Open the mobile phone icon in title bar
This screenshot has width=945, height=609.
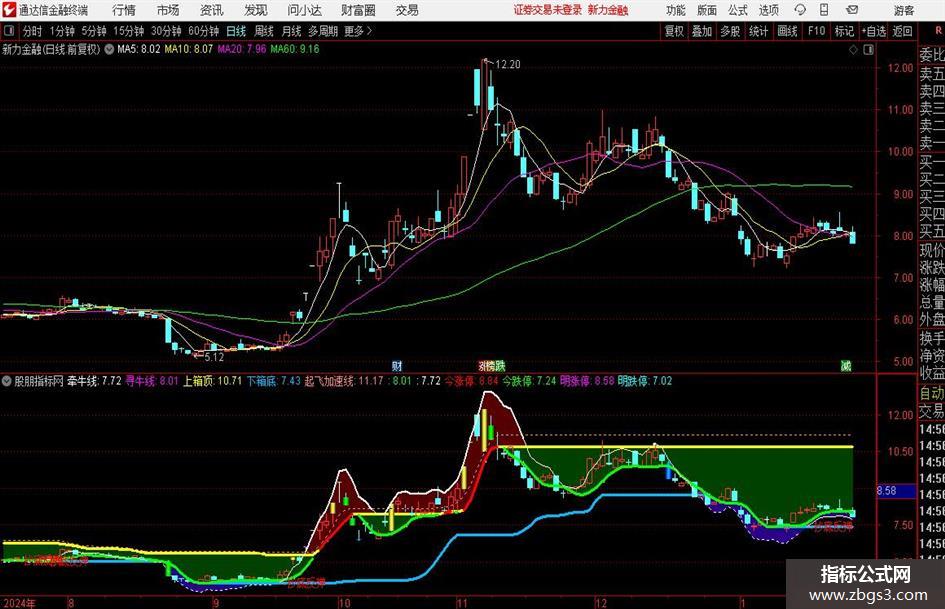(824, 10)
